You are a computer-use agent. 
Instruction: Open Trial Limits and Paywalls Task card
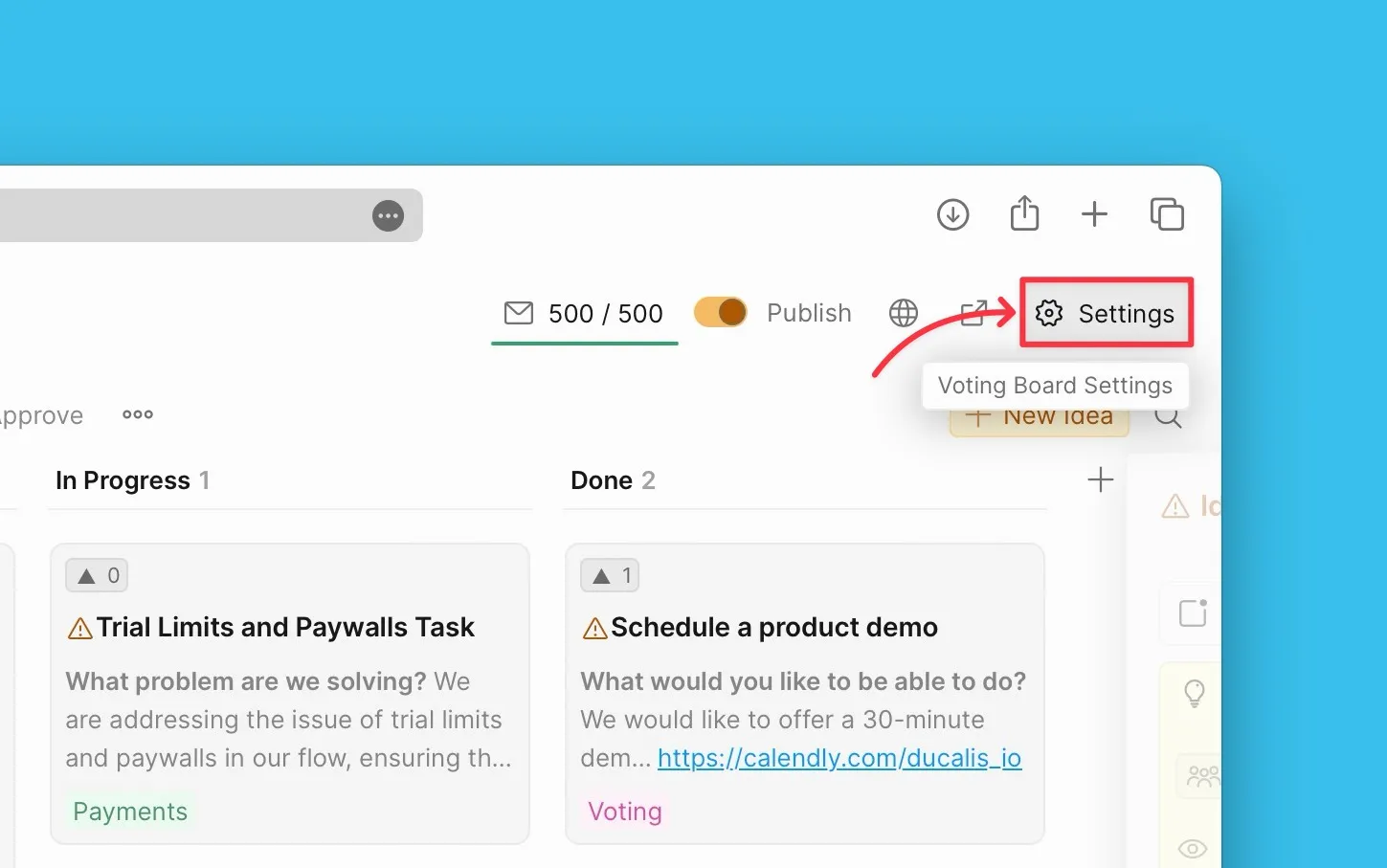pyautogui.click(x=285, y=628)
